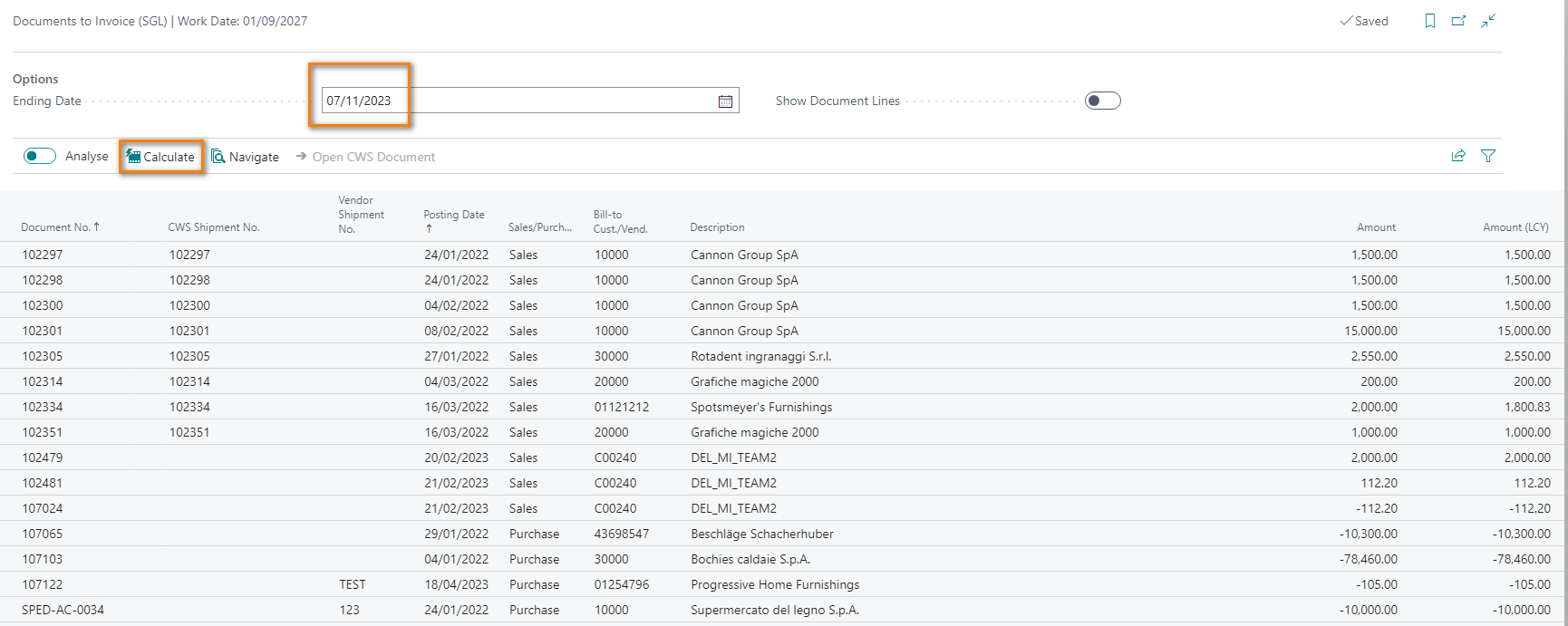This screenshot has width=1568, height=626.
Task: Click posting date 18/04/2023
Action: (457, 584)
